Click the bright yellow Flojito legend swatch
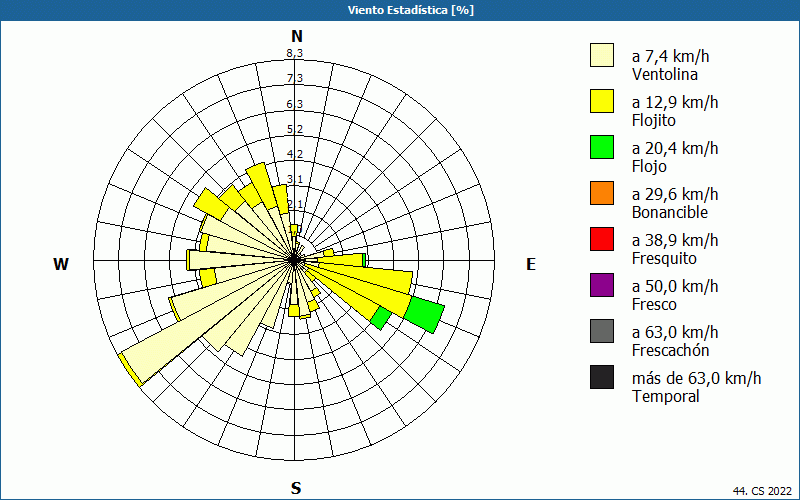The width and height of the screenshot is (800, 500). coord(602,101)
